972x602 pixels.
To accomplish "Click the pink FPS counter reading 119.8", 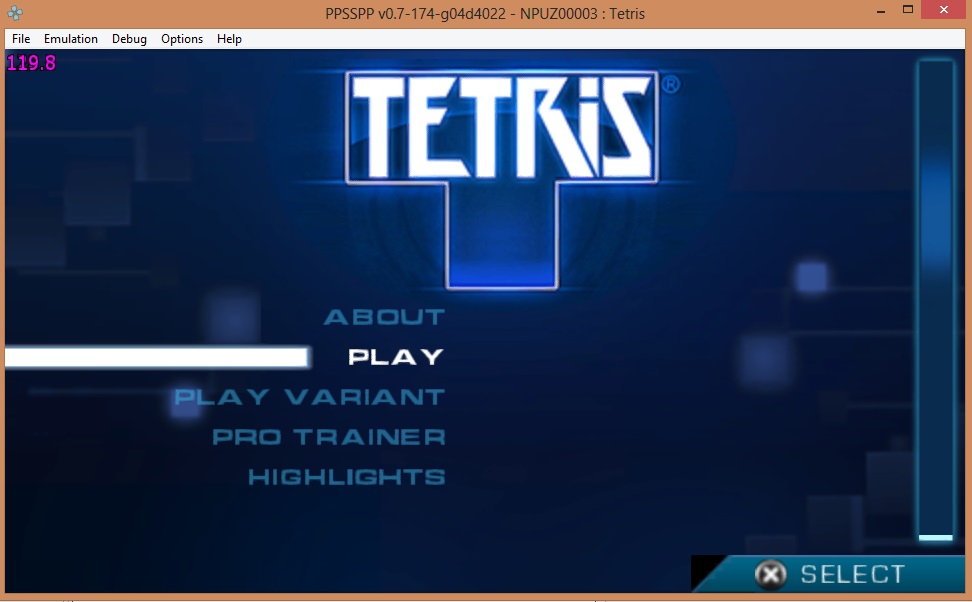I will click(x=31, y=64).
